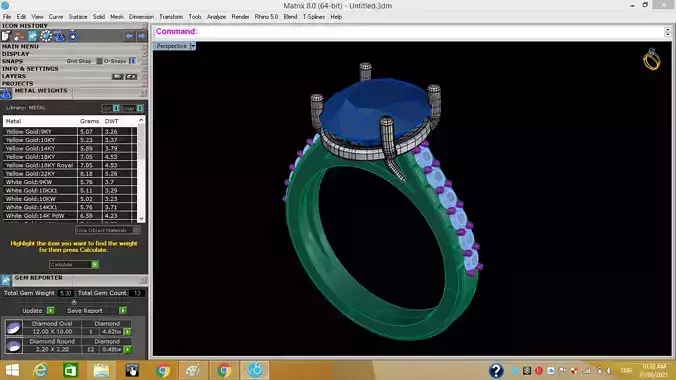676x380 pixels.
Task: Click the Perspective viewport label
Action: [x=172, y=46]
